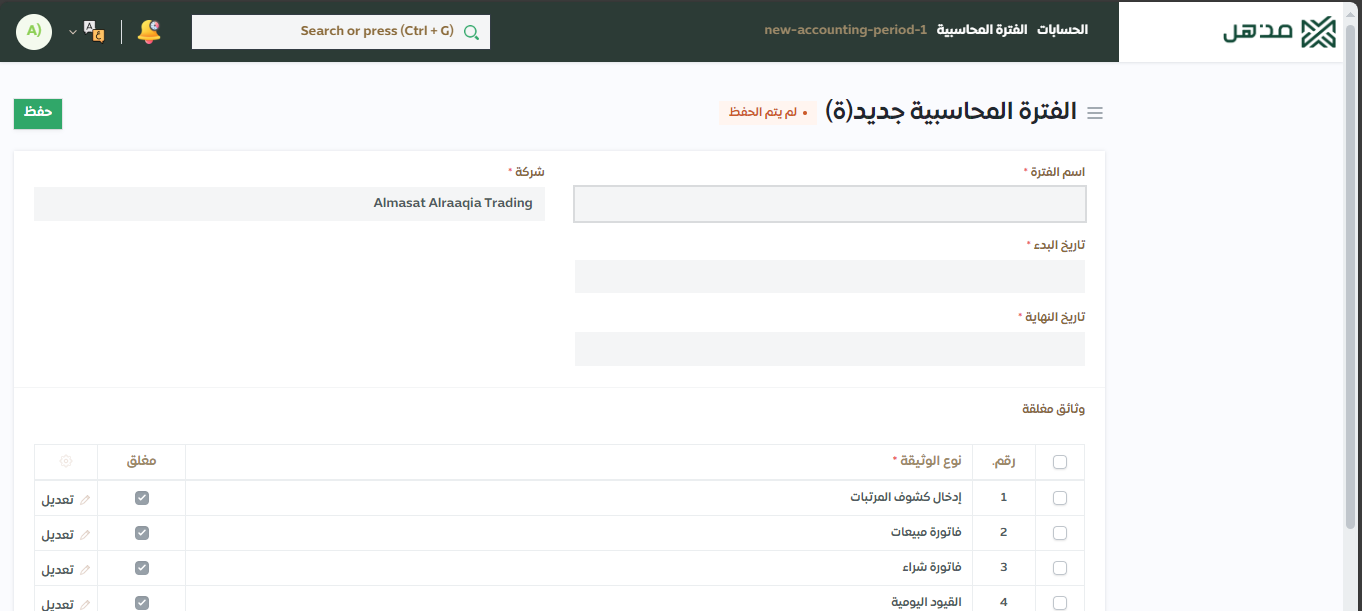Open the تاريخ النهاية date picker field
The width and height of the screenshot is (1362, 611).
pyautogui.click(x=830, y=348)
